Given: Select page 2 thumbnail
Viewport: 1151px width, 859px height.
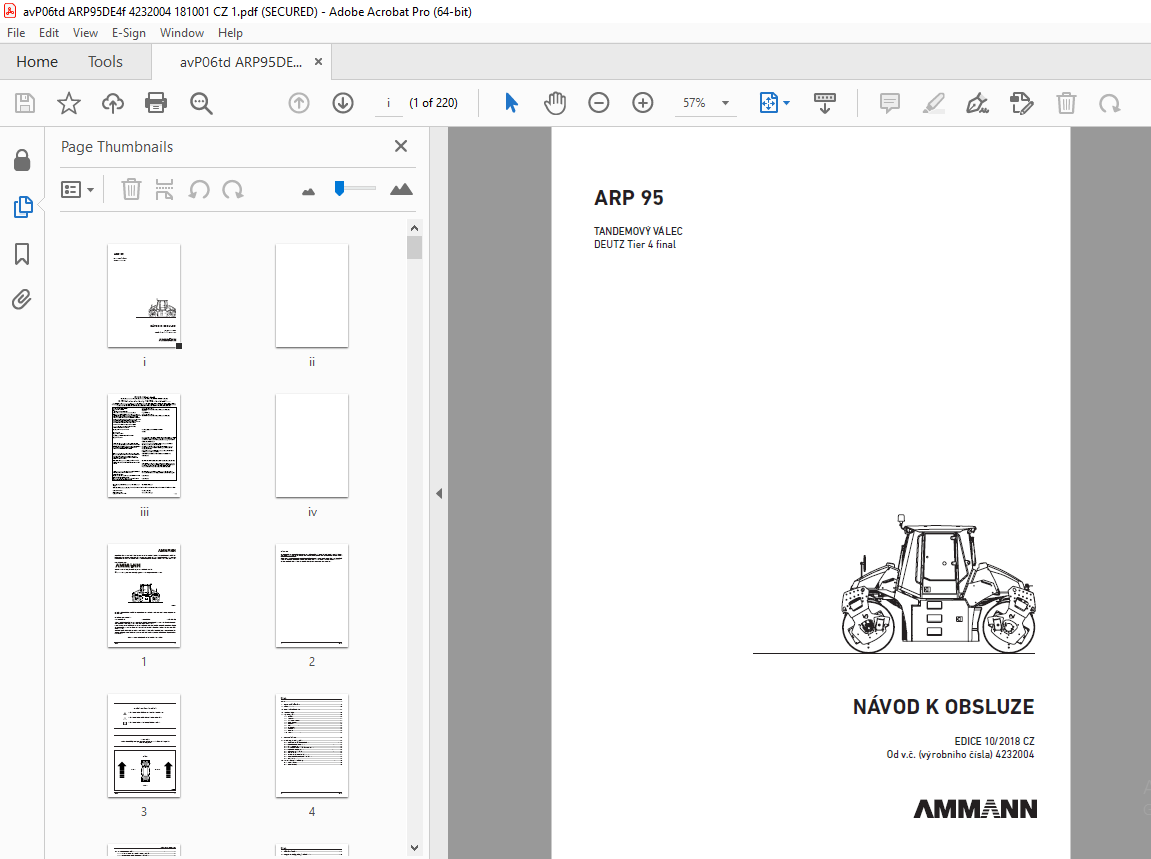Looking at the screenshot, I should 312,595.
